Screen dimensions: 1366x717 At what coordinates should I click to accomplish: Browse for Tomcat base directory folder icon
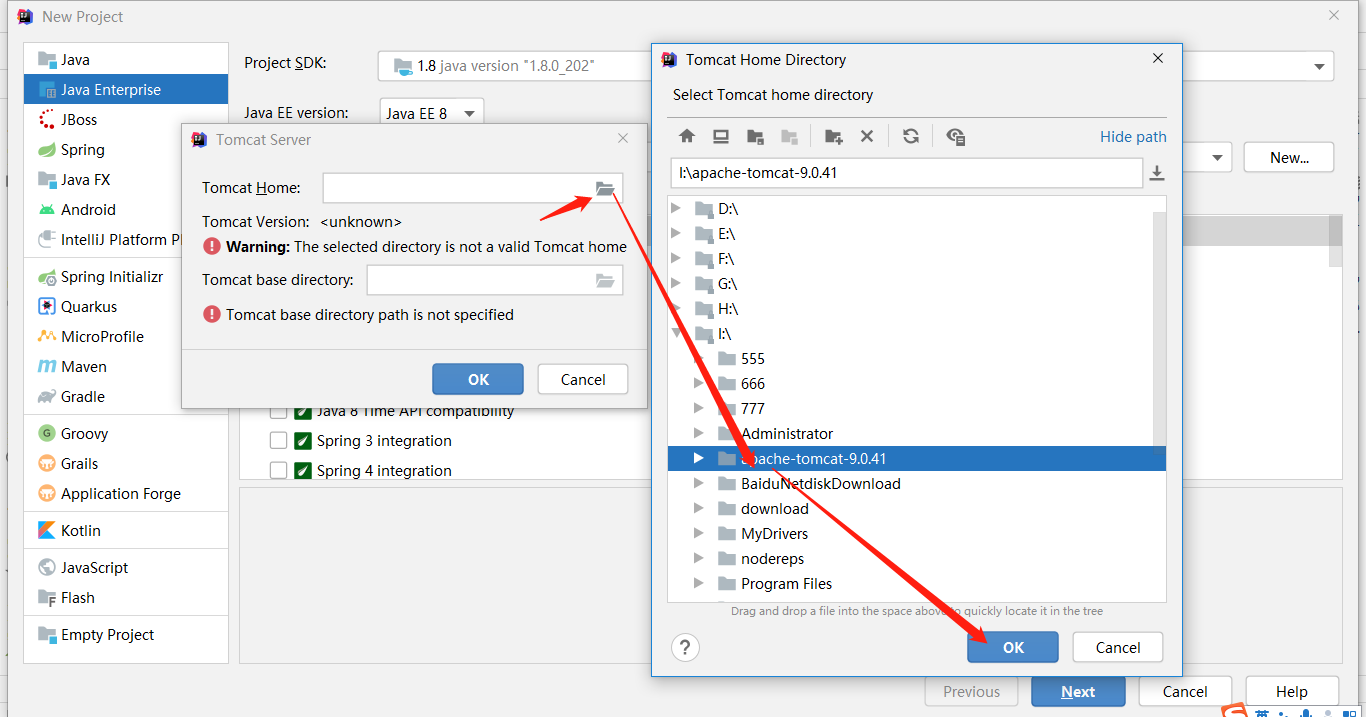(605, 280)
